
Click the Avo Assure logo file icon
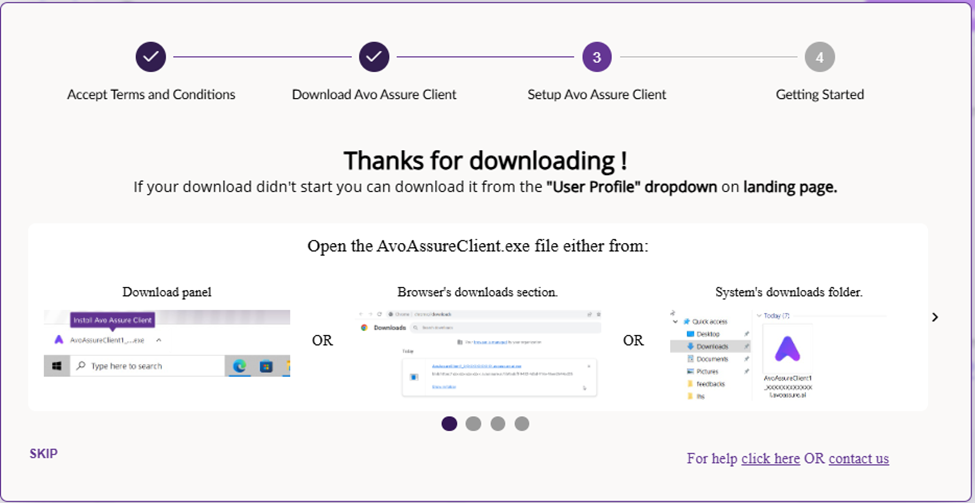click(x=787, y=348)
